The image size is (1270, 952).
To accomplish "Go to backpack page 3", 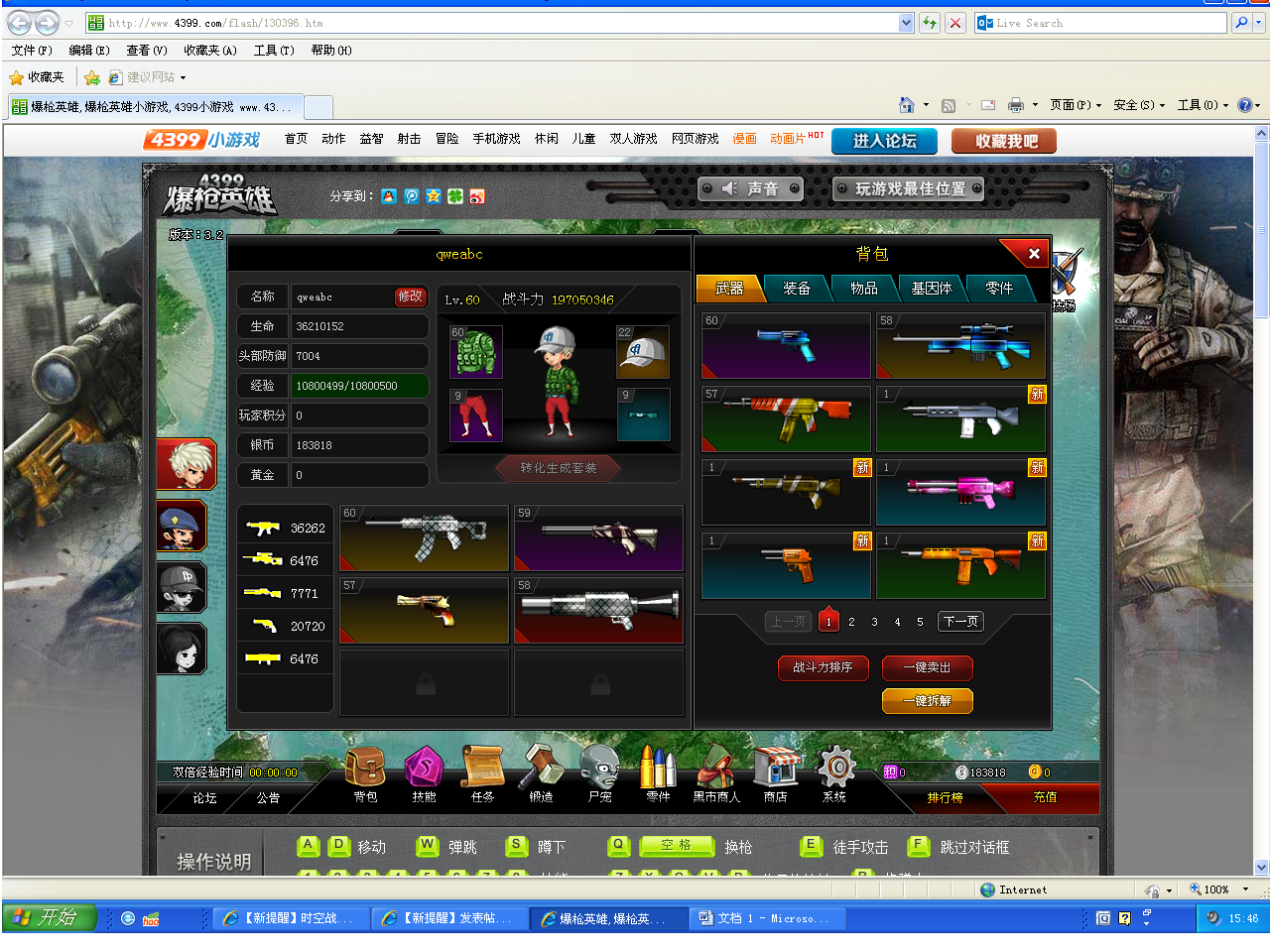I will pos(874,622).
